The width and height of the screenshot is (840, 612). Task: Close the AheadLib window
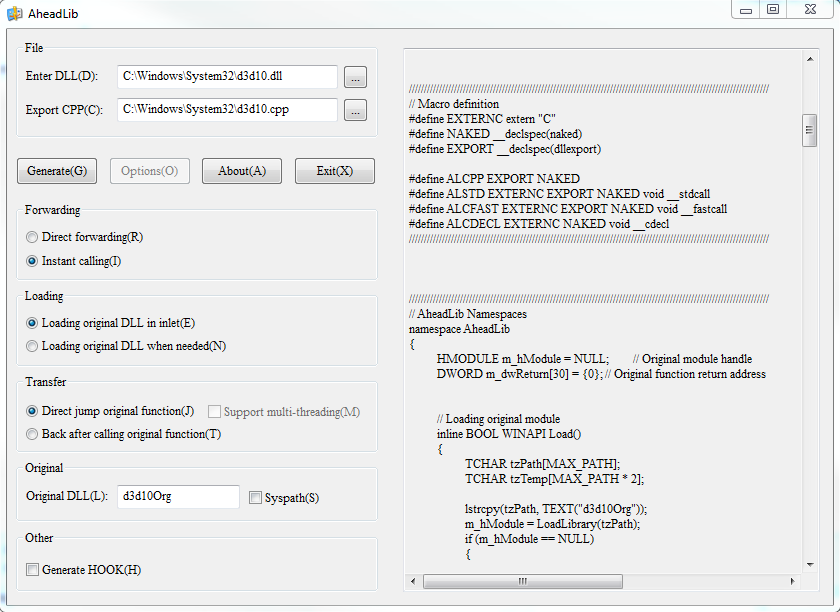click(811, 10)
